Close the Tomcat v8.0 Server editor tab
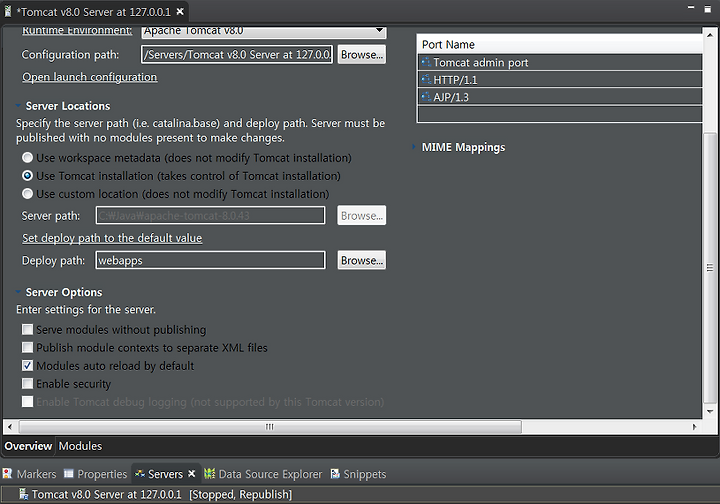This screenshot has height=504, width=720. tap(180, 11)
